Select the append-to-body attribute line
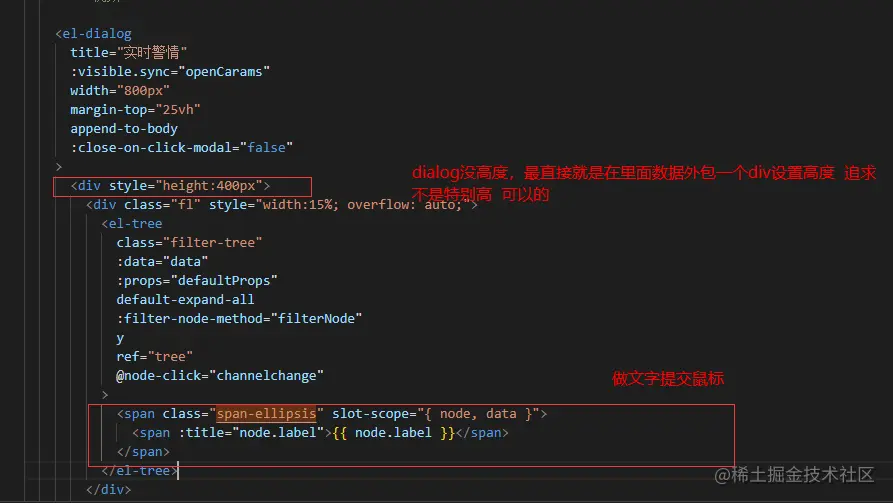Viewport: 893px width, 503px height. [124, 129]
